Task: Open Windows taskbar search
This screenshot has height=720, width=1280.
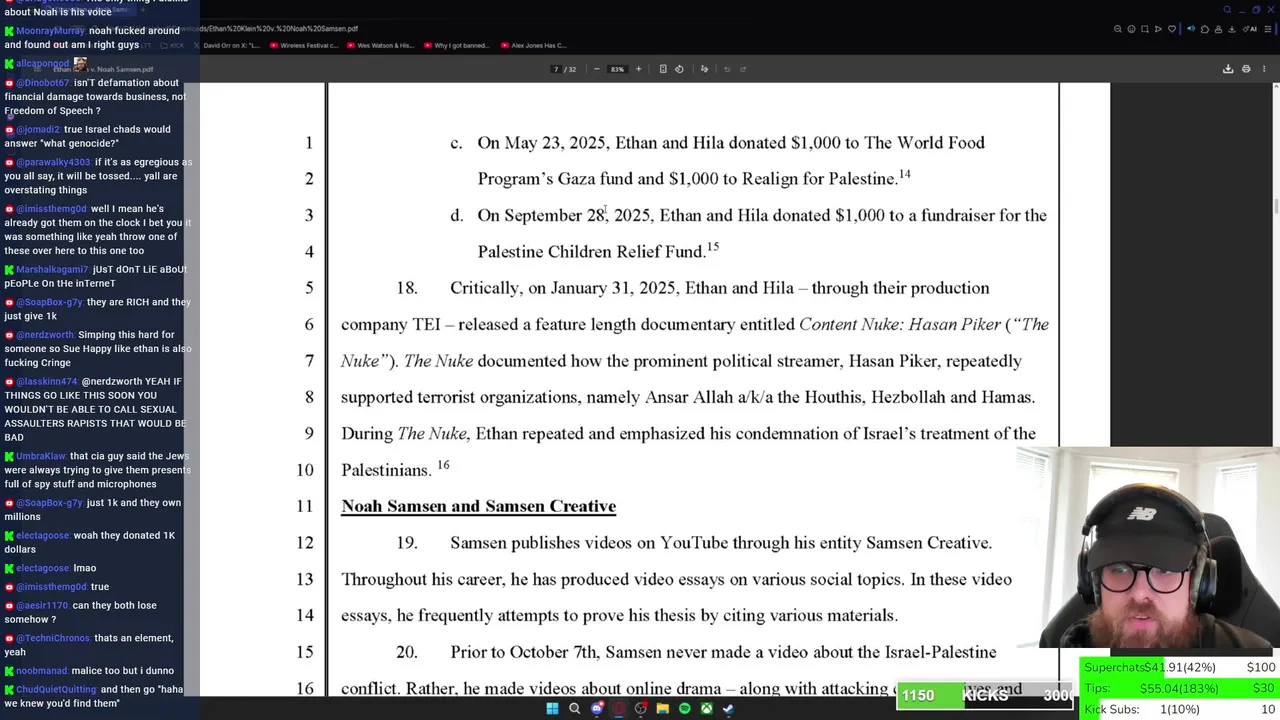Action: (575, 708)
